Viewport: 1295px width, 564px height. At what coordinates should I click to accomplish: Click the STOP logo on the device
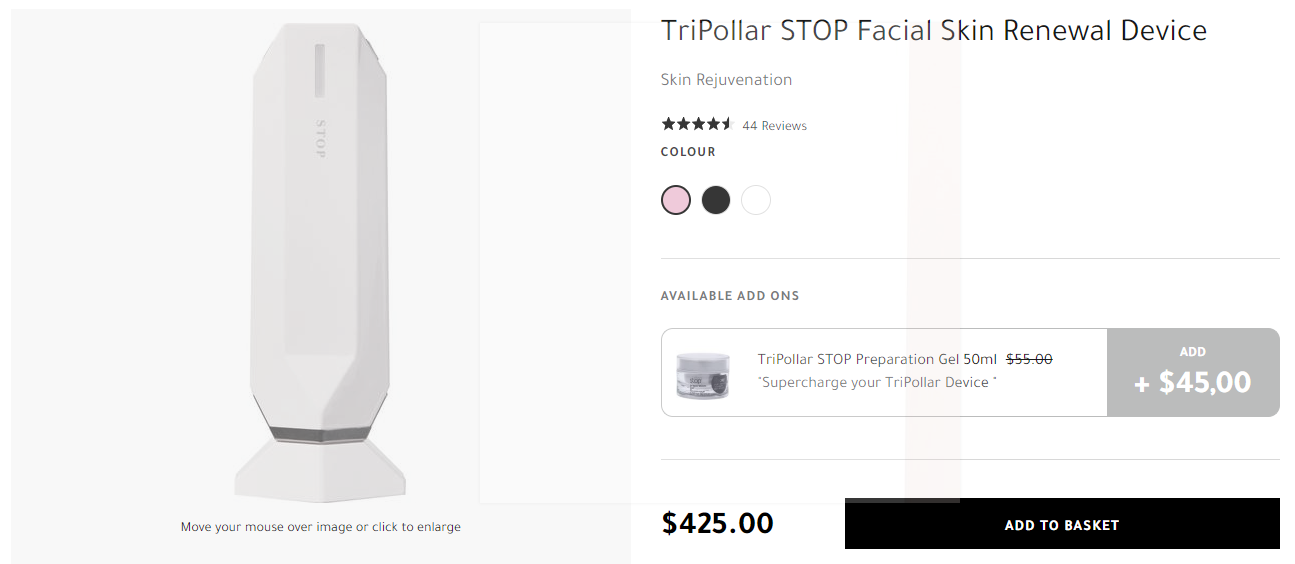(x=321, y=139)
